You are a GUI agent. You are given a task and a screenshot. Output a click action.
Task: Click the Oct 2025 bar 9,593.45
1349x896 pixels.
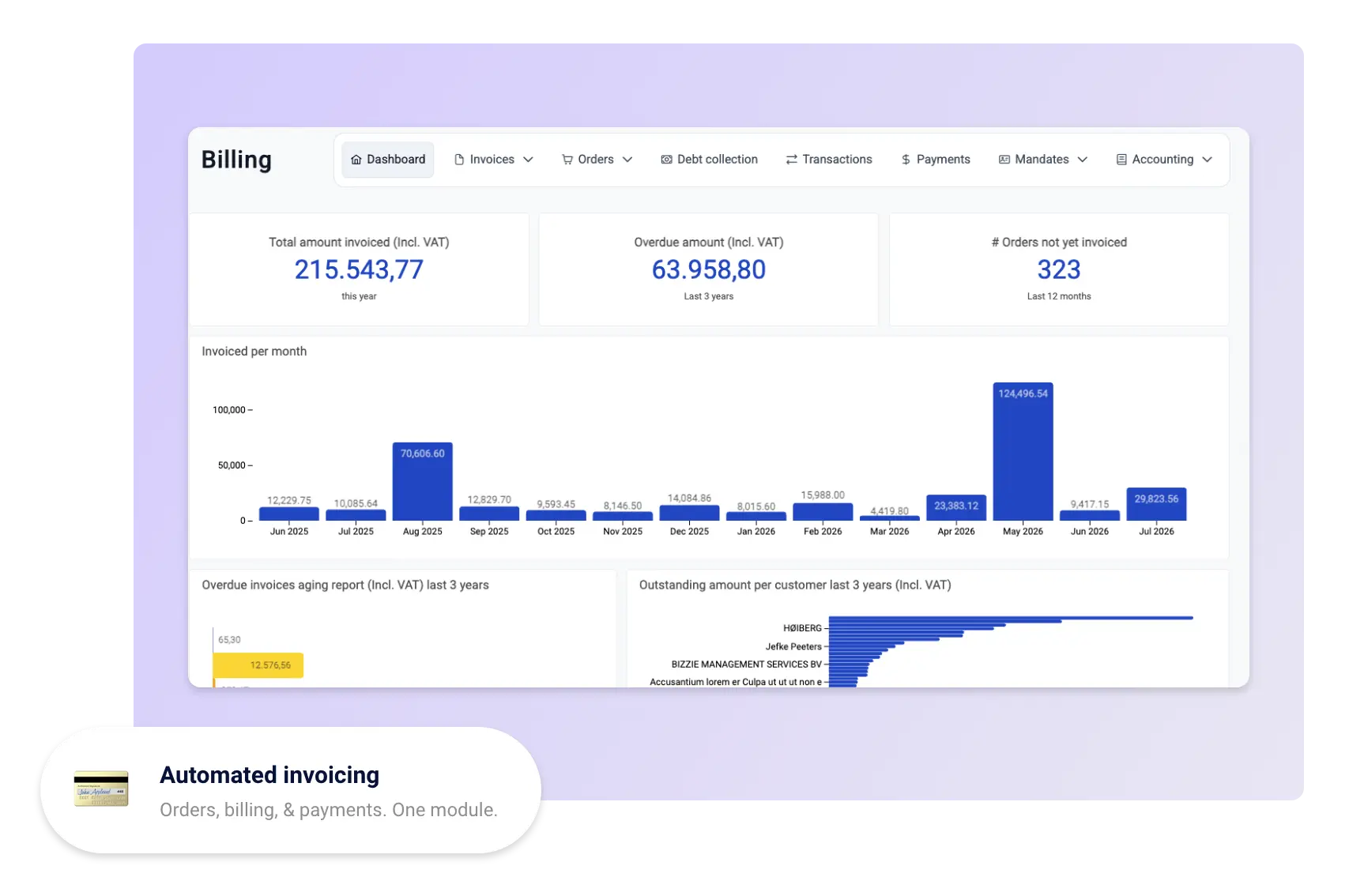[556, 515]
